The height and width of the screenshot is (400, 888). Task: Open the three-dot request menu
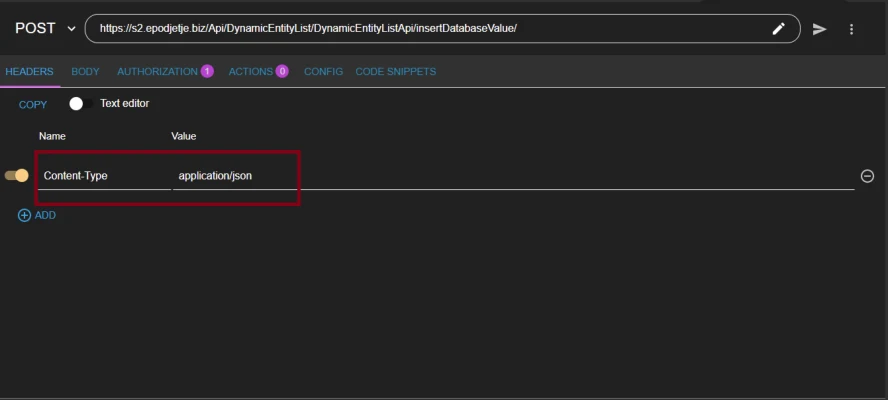(851, 29)
